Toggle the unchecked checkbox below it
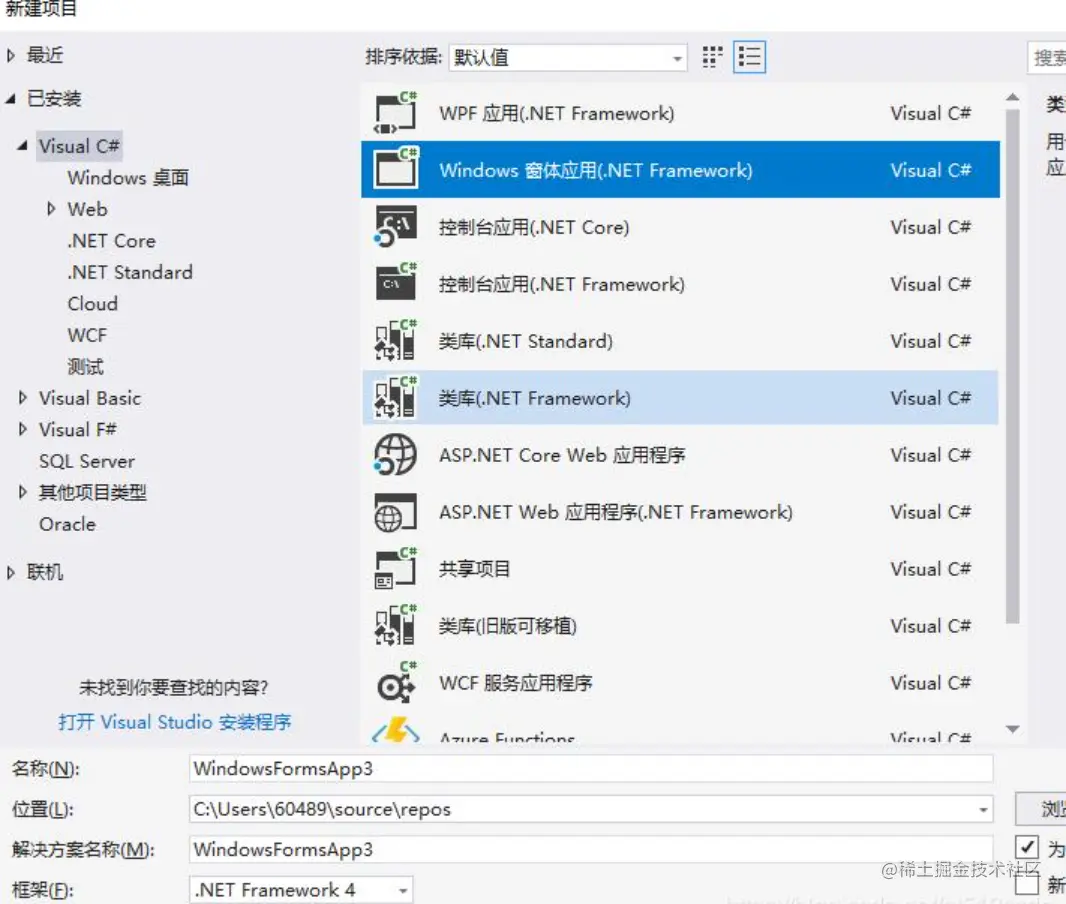The image size is (1066, 904). (x=1027, y=884)
